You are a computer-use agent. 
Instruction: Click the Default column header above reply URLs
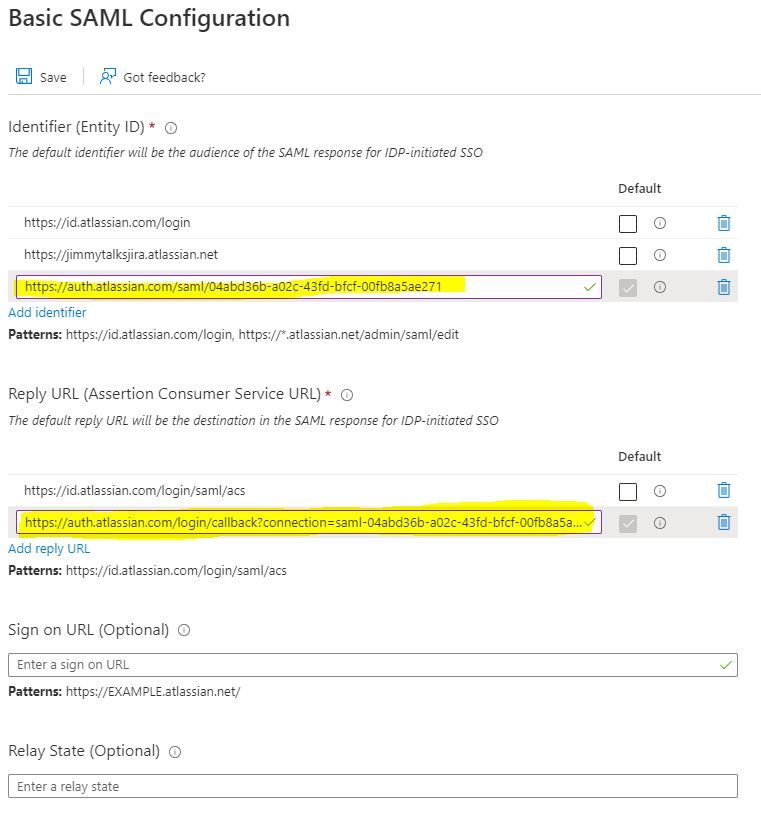click(639, 456)
